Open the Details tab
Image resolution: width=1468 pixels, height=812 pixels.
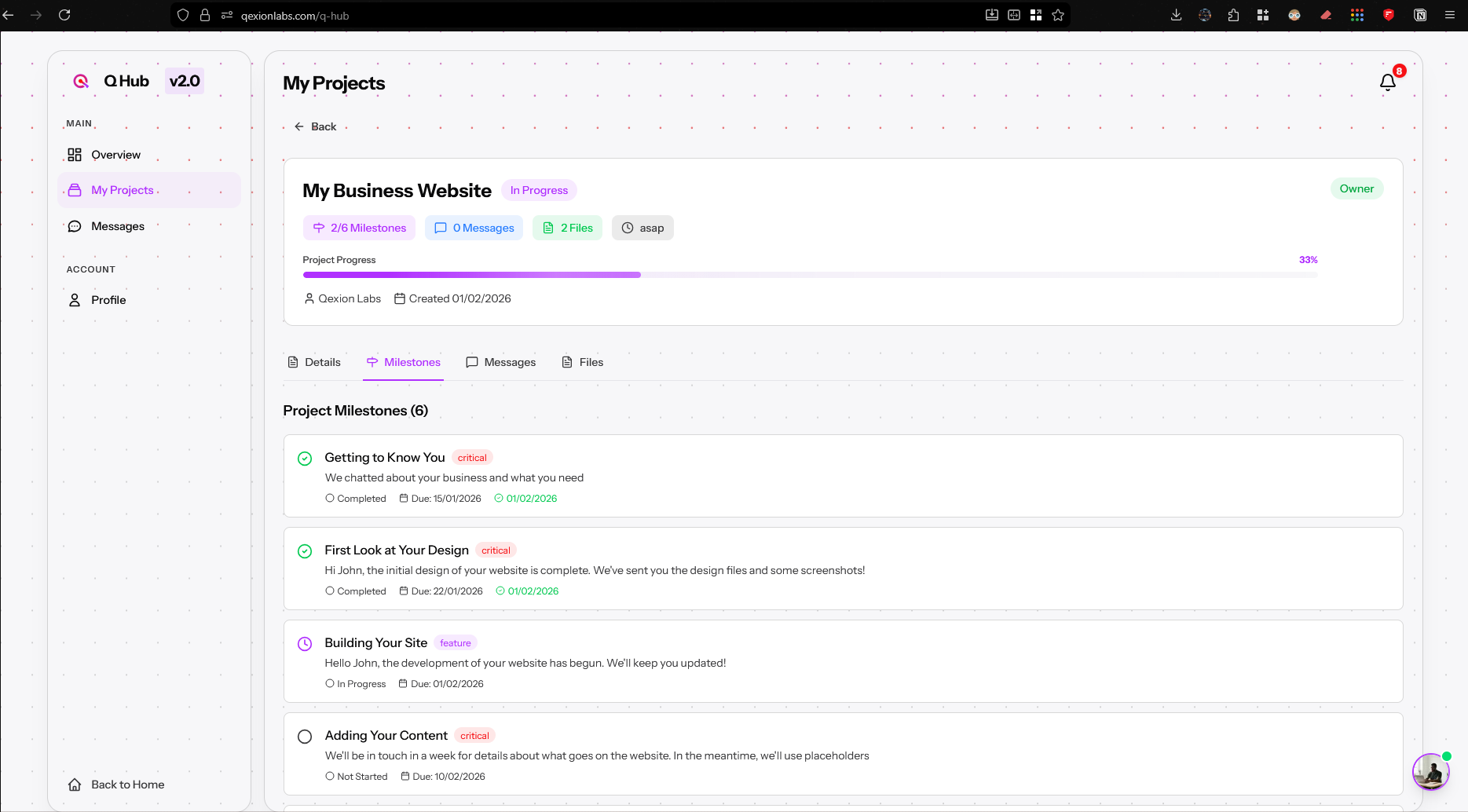pyautogui.click(x=314, y=362)
